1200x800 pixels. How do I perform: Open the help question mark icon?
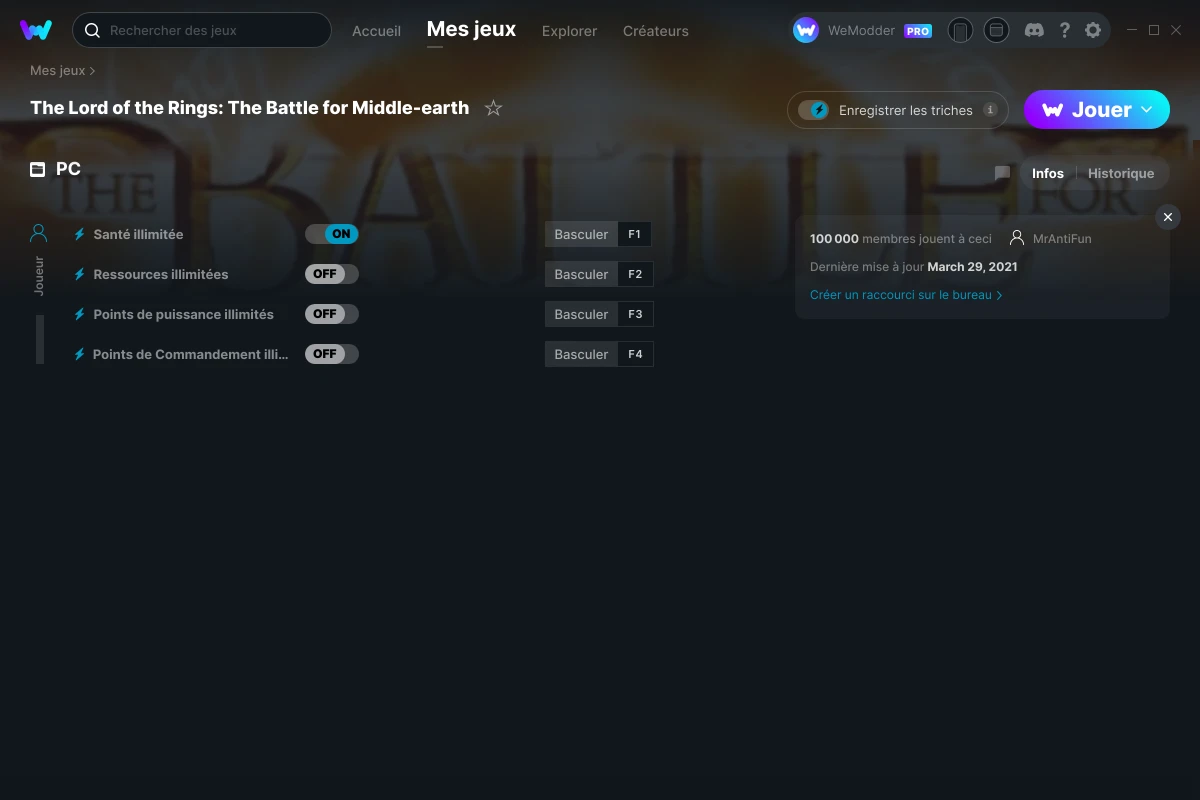click(1064, 30)
